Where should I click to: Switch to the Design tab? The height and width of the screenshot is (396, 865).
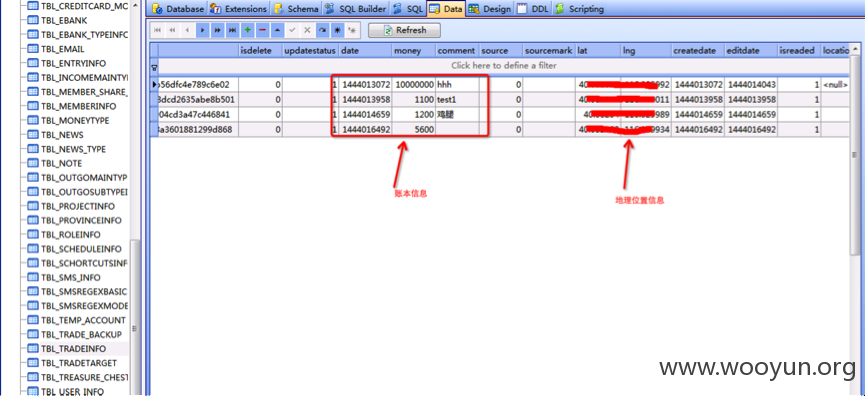click(x=490, y=9)
